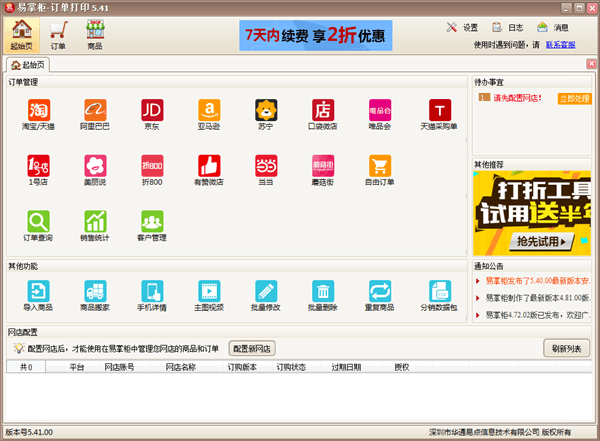
Task: Click the 配置新网店 button
Action: click(x=253, y=348)
